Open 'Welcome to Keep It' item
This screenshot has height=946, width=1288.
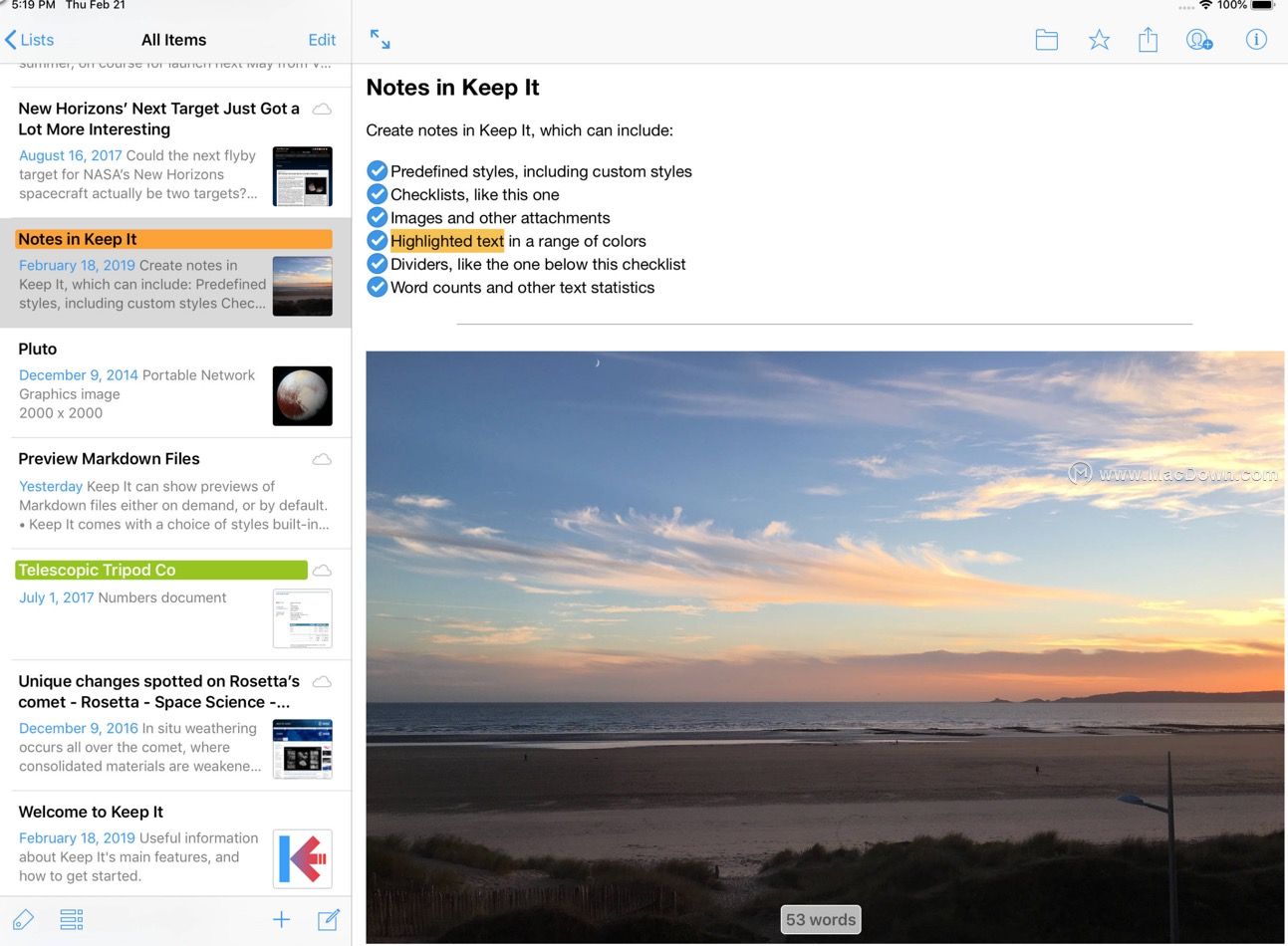click(x=175, y=844)
